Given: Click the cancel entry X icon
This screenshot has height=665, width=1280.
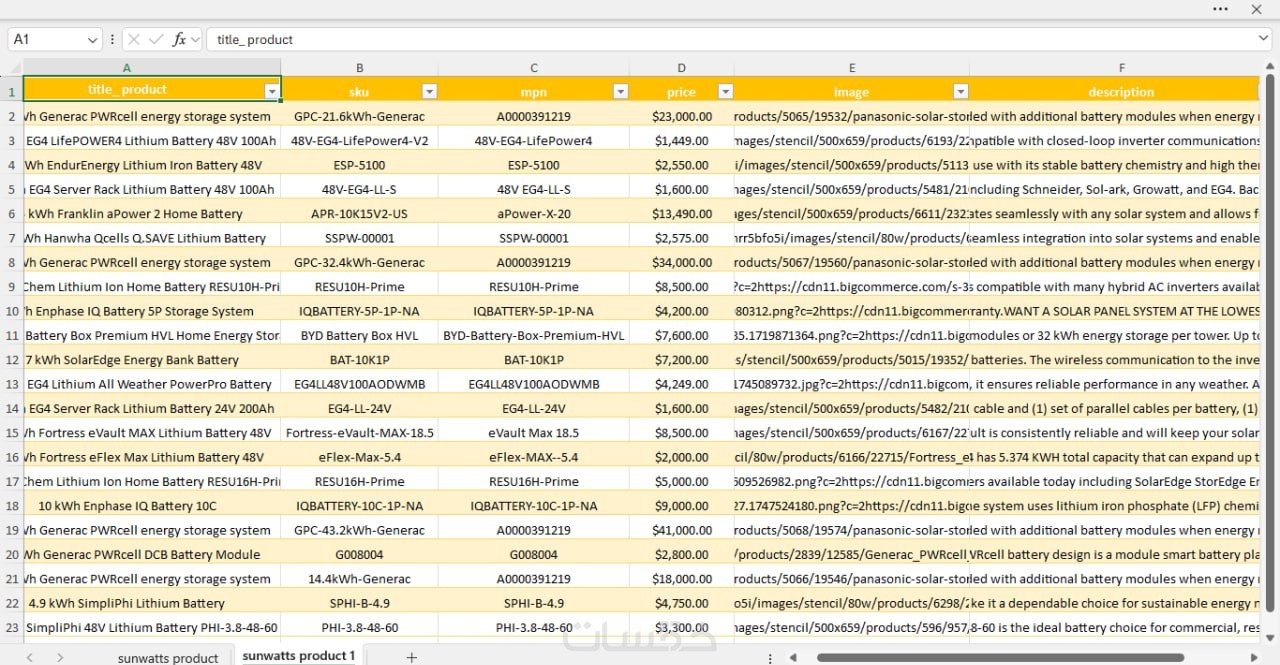Looking at the screenshot, I should pos(134,39).
